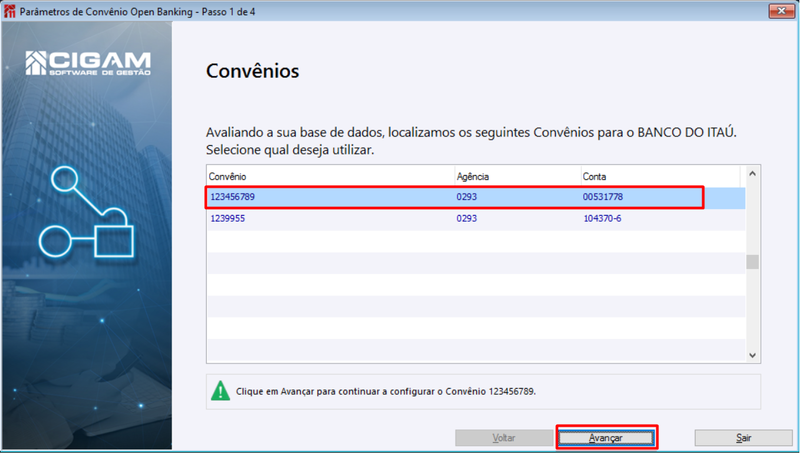This screenshot has width=800, height=454.
Task: Click the Convênios heading text
Action: (253, 71)
